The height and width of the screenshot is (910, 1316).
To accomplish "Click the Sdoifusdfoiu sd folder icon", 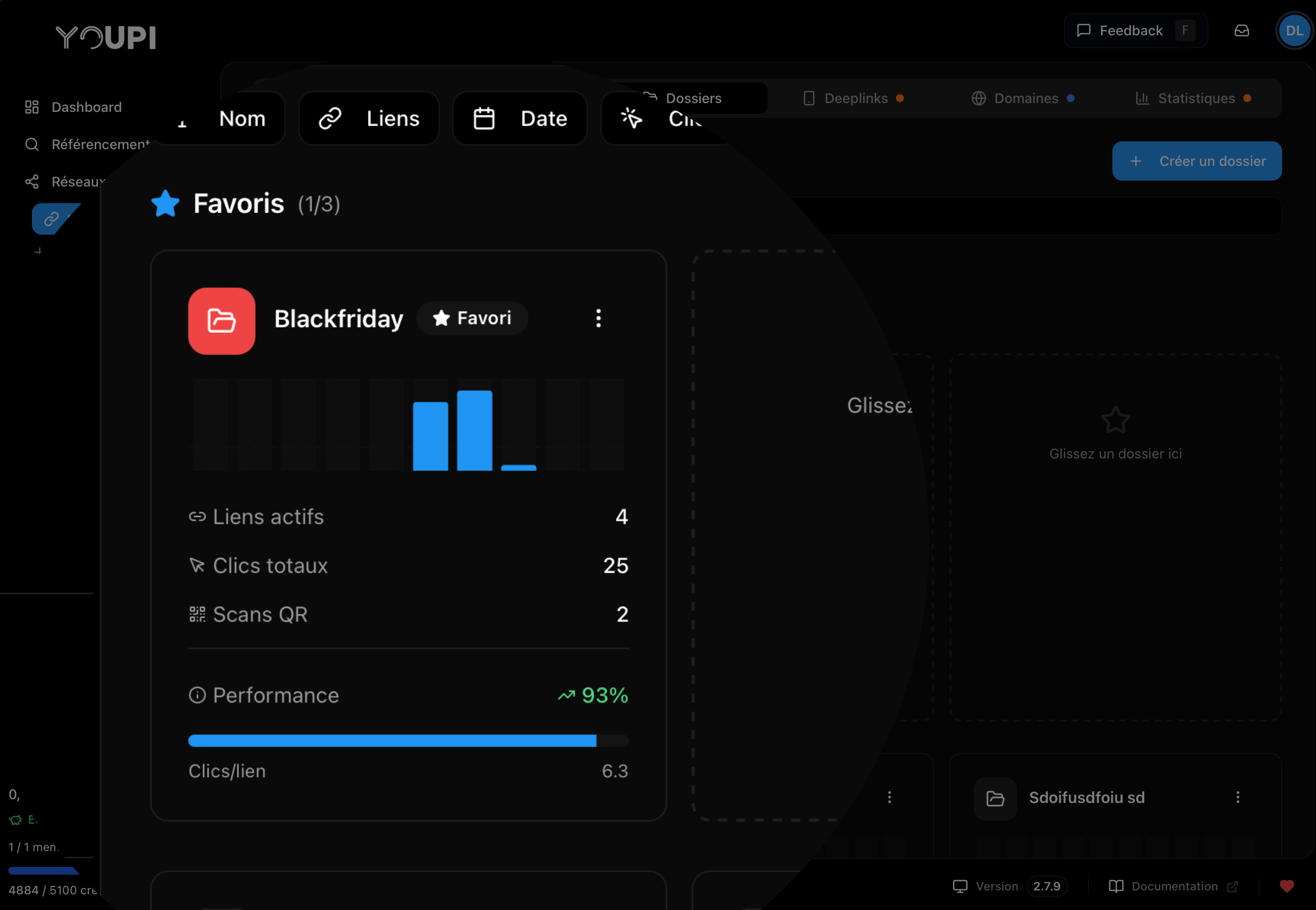I will coord(995,798).
